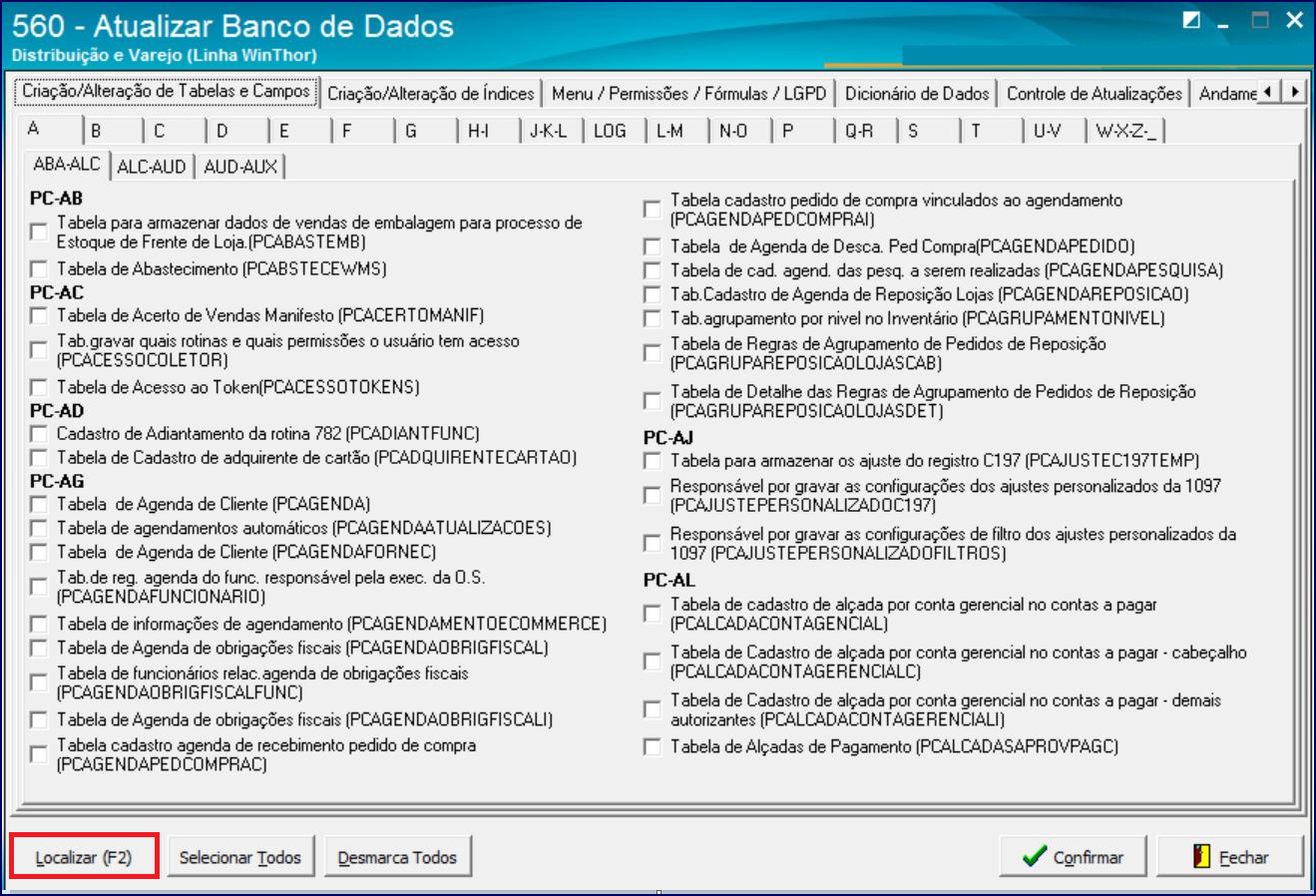Select the AUD-AUX sub-tab
1316x896 pixels.
[x=240, y=167]
